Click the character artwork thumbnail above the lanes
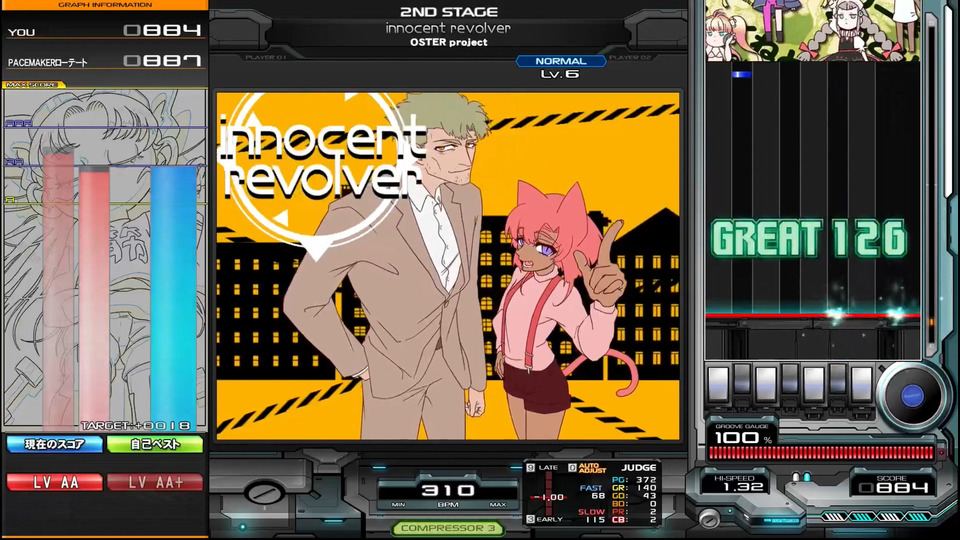 click(x=813, y=30)
